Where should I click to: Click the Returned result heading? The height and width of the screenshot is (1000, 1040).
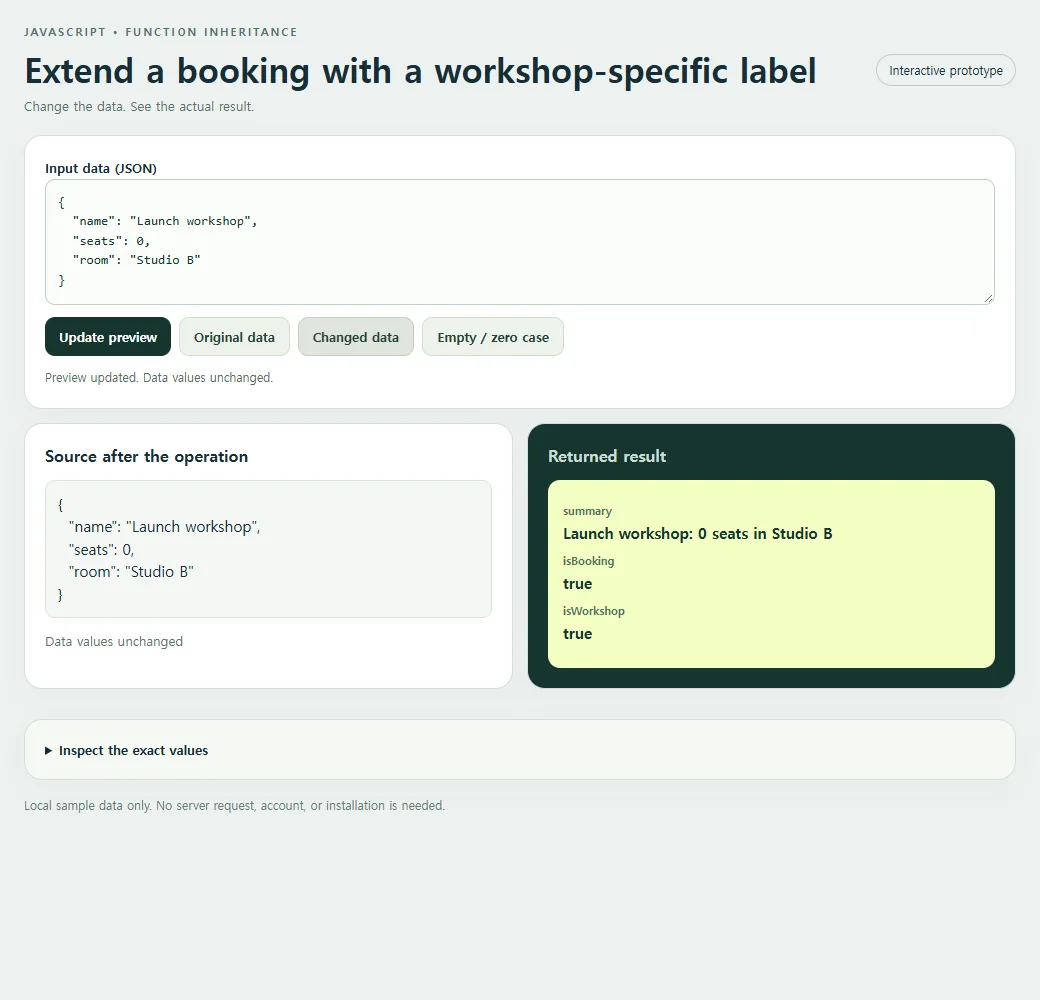[x=607, y=456]
